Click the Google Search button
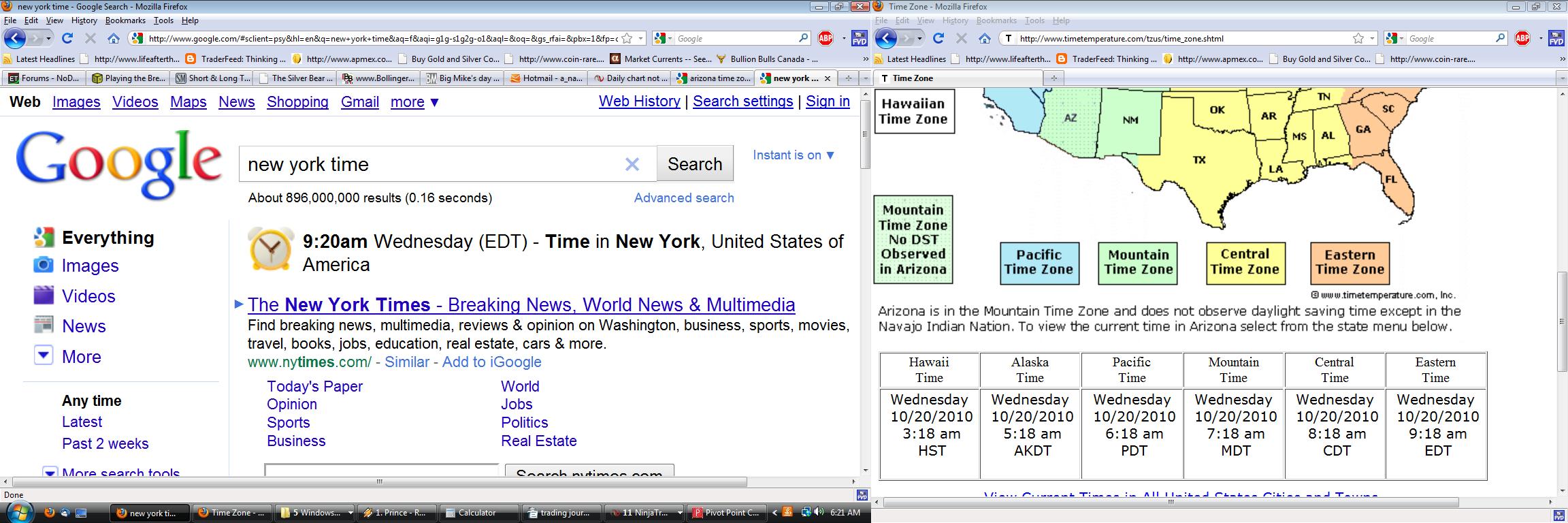The height and width of the screenshot is (523, 1568). [x=695, y=163]
